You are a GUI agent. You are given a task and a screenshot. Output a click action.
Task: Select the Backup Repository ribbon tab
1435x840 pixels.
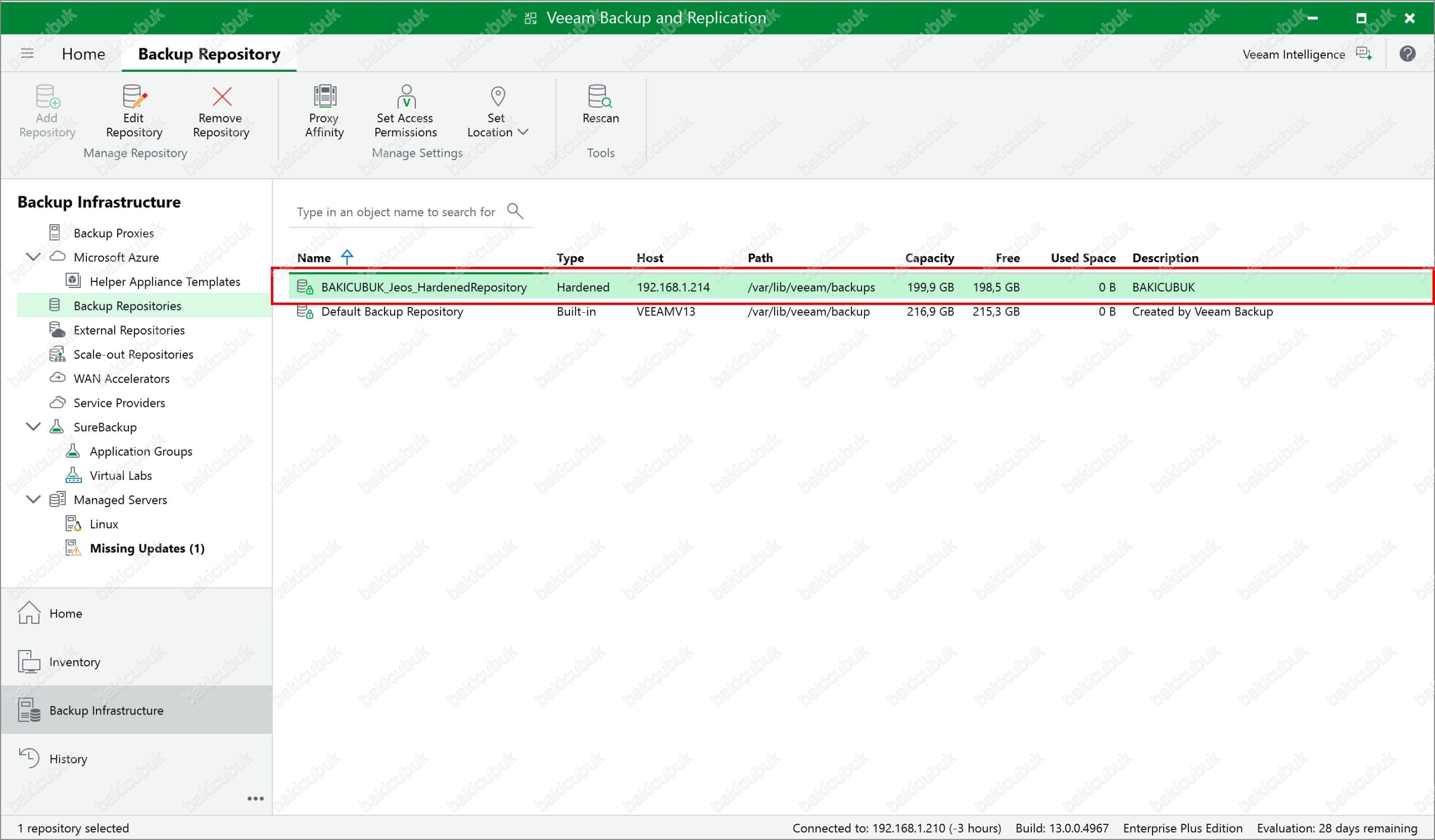point(209,54)
